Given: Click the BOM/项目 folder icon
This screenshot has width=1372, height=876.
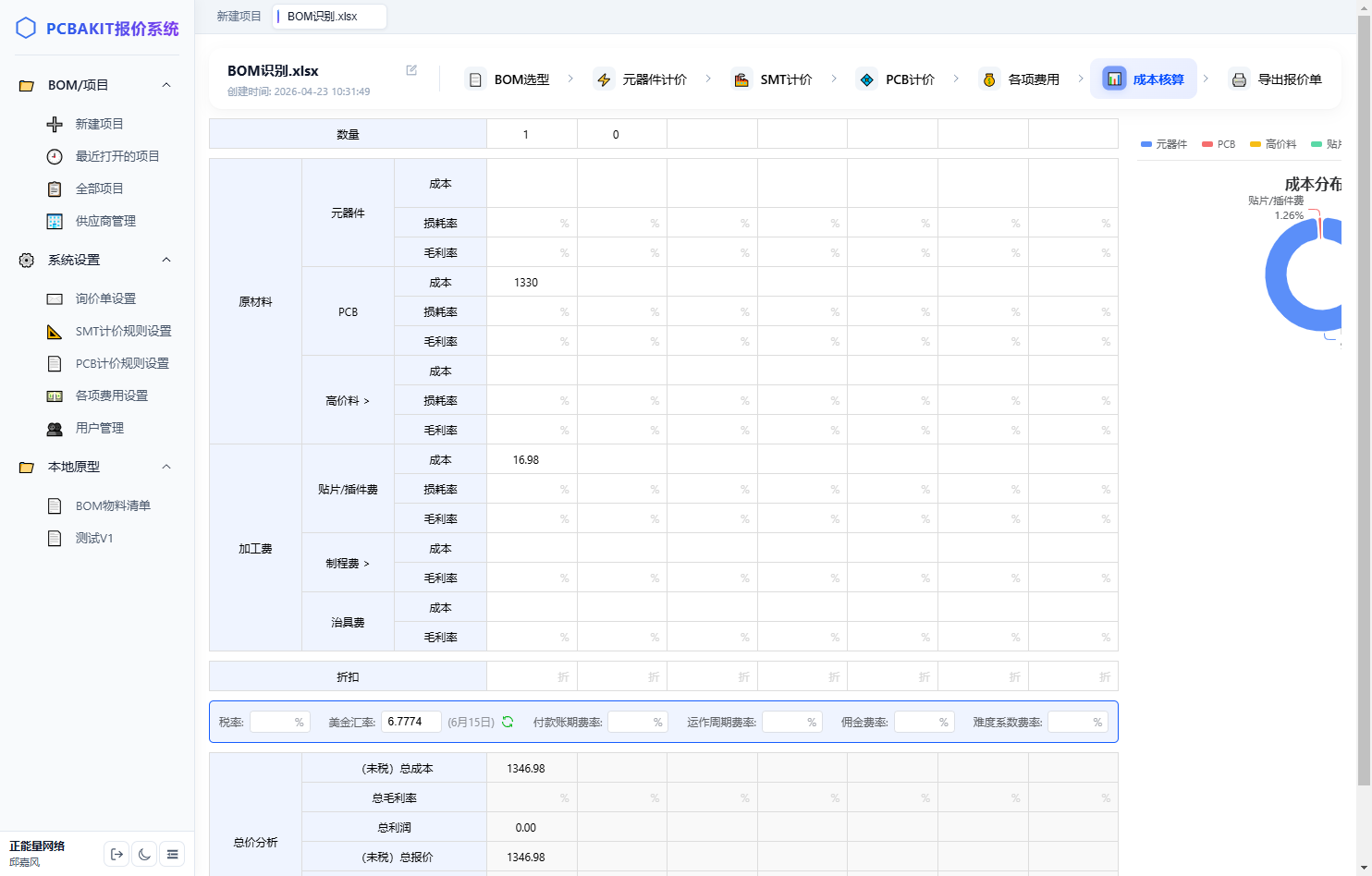Looking at the screenshot, I should pyautogui.click(x=27, y=85).
